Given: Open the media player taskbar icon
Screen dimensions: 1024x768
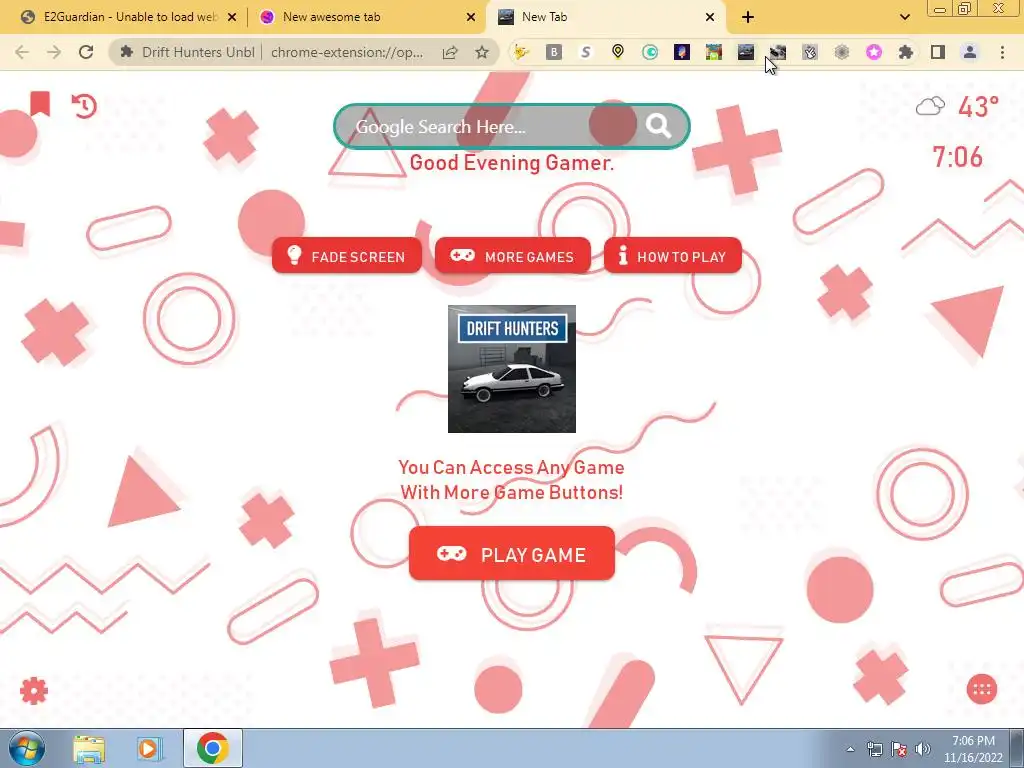Looking at the screenshot, I should (149, 749).
